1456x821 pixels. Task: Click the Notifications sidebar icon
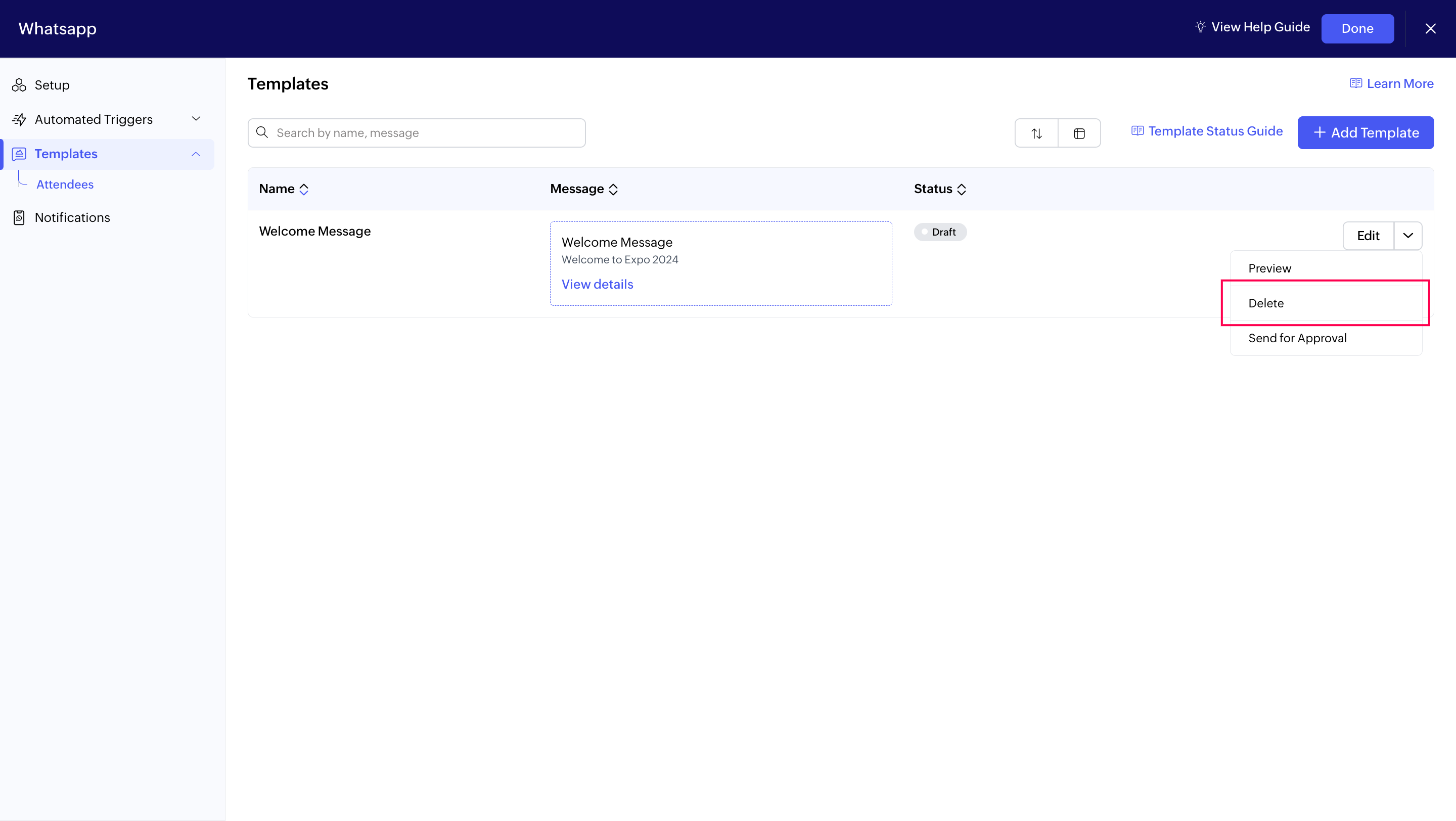19,217
